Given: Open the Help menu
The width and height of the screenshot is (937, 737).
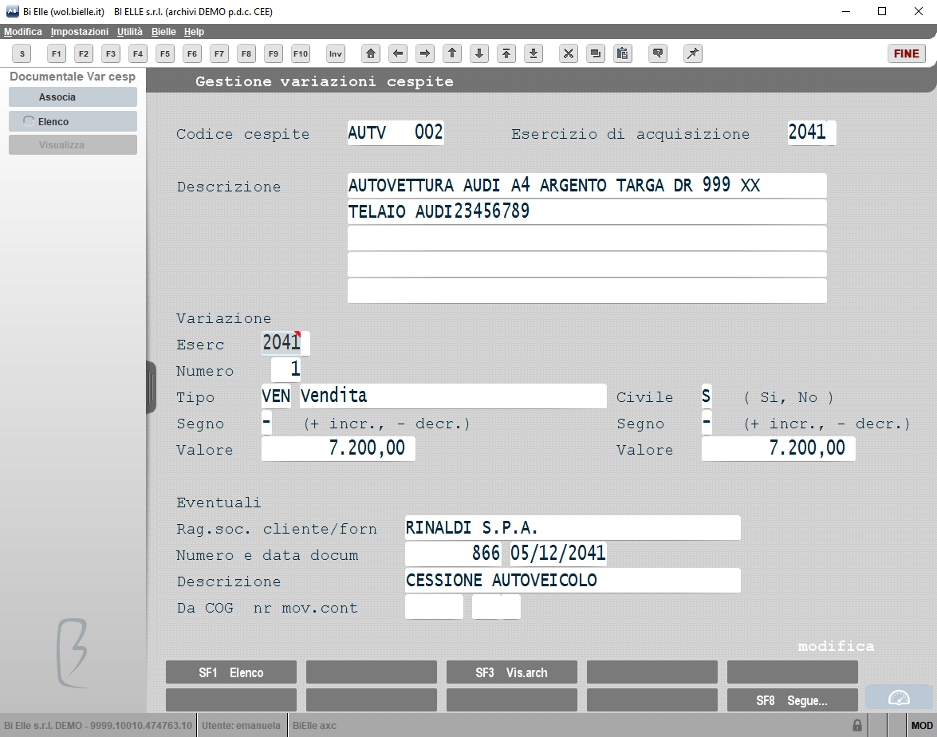Looking at the screenshot, I should point(194,32).
